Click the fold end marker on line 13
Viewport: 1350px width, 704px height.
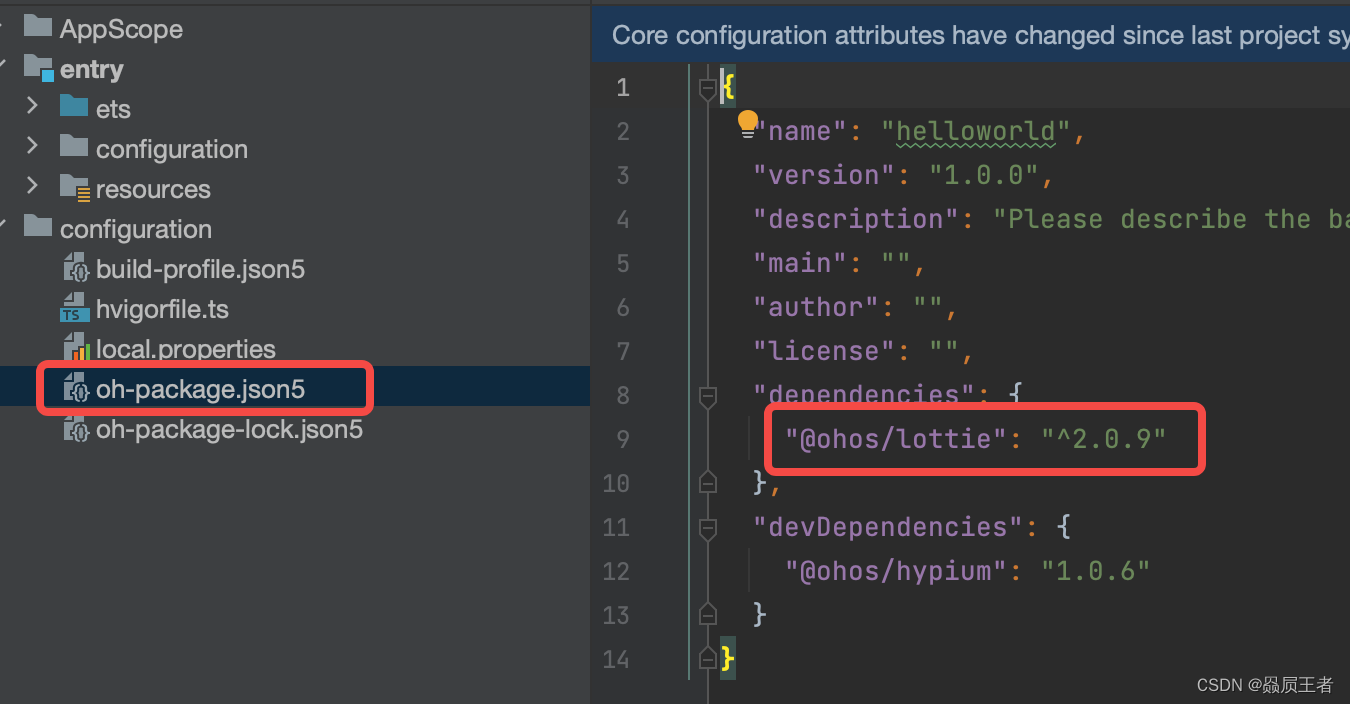point(708,614)
